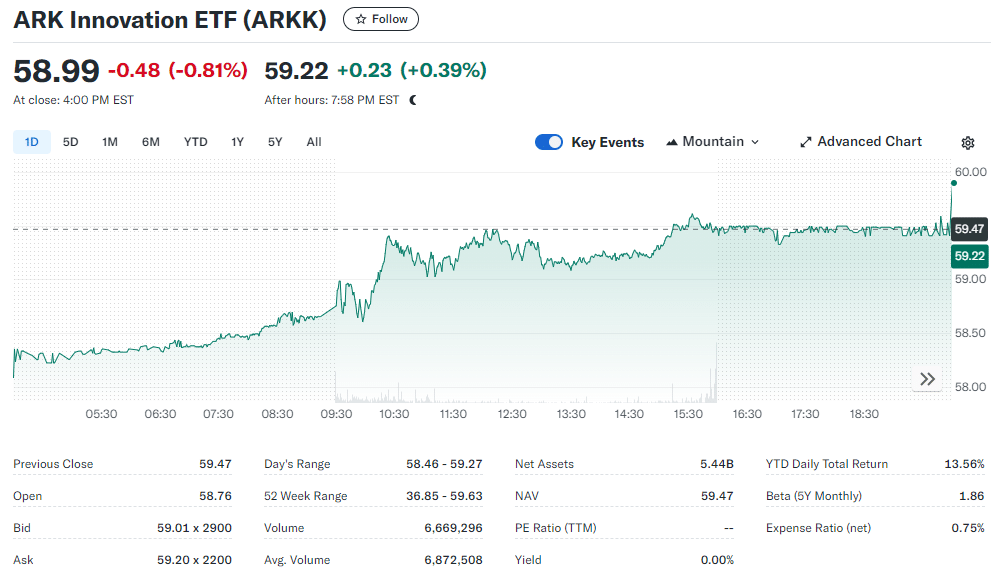Click the 52 Week Range value
1003x585 pixels.
(445, 496)
